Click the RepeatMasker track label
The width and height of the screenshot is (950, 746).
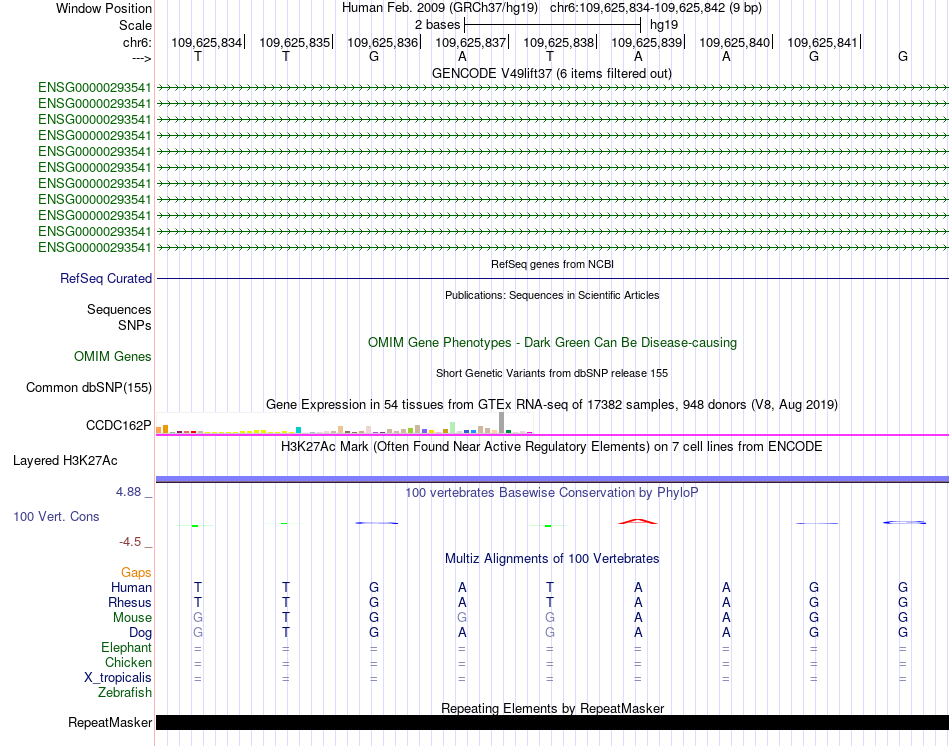pyautogui.click(x=110, y=722)
